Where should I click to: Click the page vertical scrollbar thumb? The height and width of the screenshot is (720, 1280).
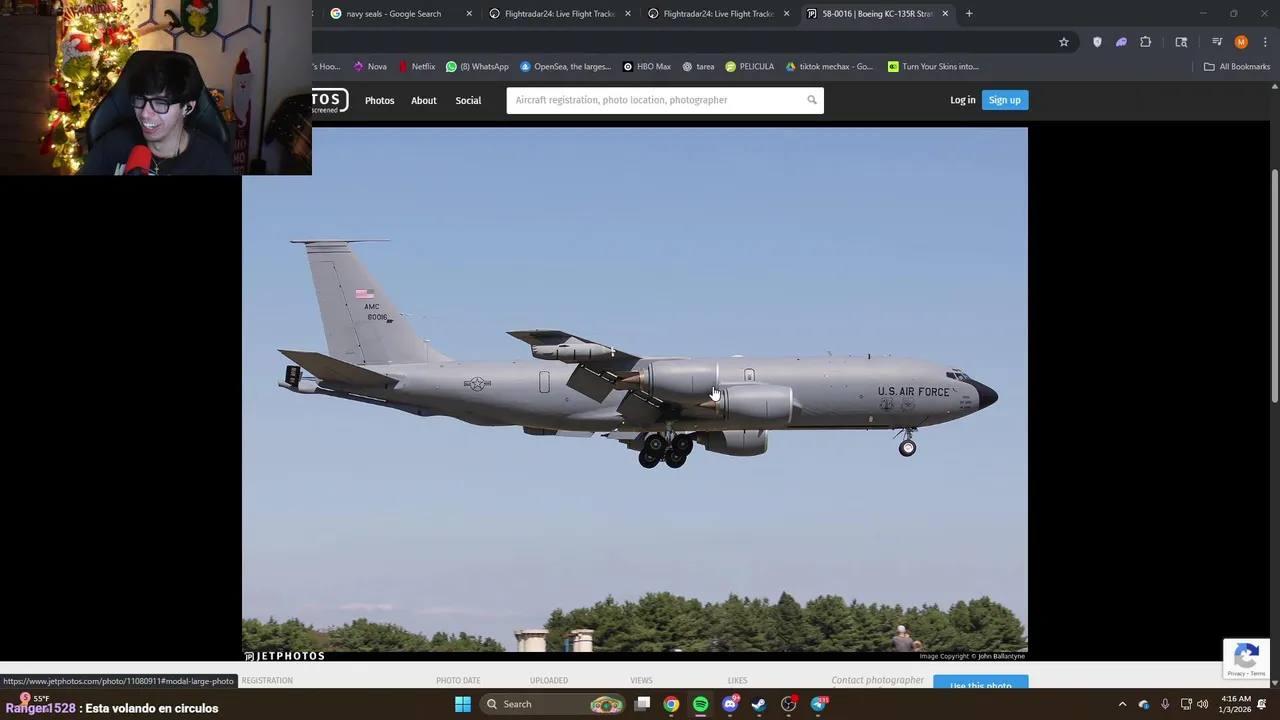[x=1274, y=287]
